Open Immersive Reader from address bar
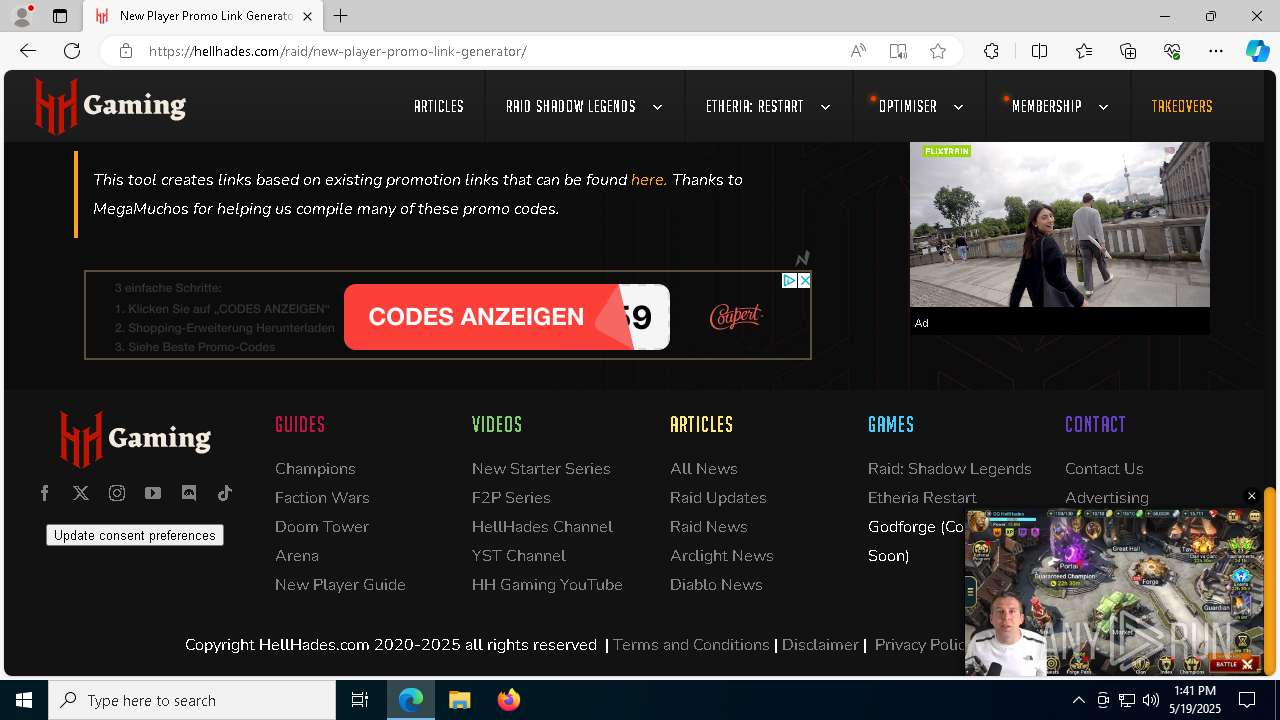Image resolution: width=1280 pixels, height=720 pixels. click(x=898, y=51)
